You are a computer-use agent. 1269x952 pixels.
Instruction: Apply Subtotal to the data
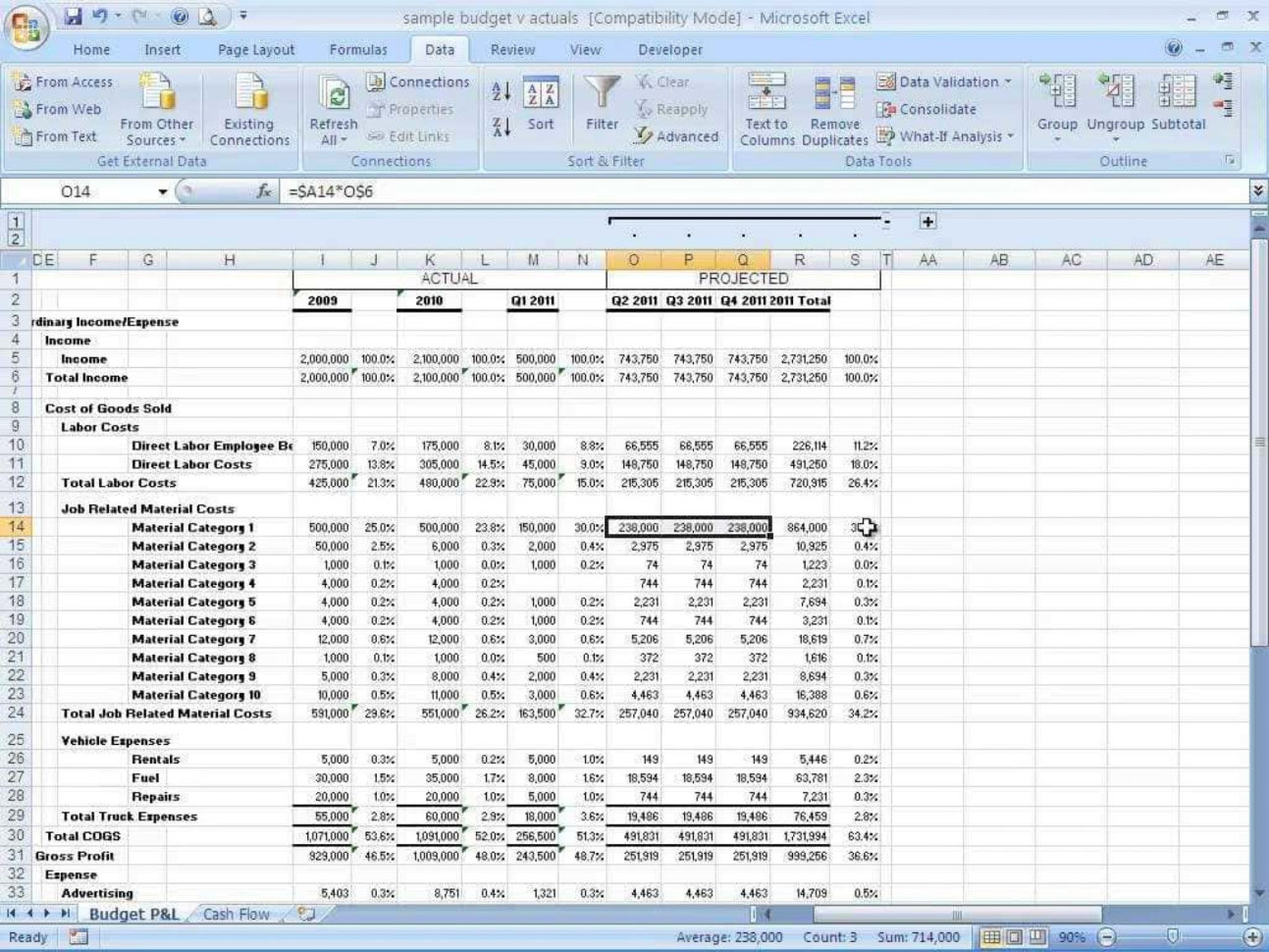coord(1177,109)
